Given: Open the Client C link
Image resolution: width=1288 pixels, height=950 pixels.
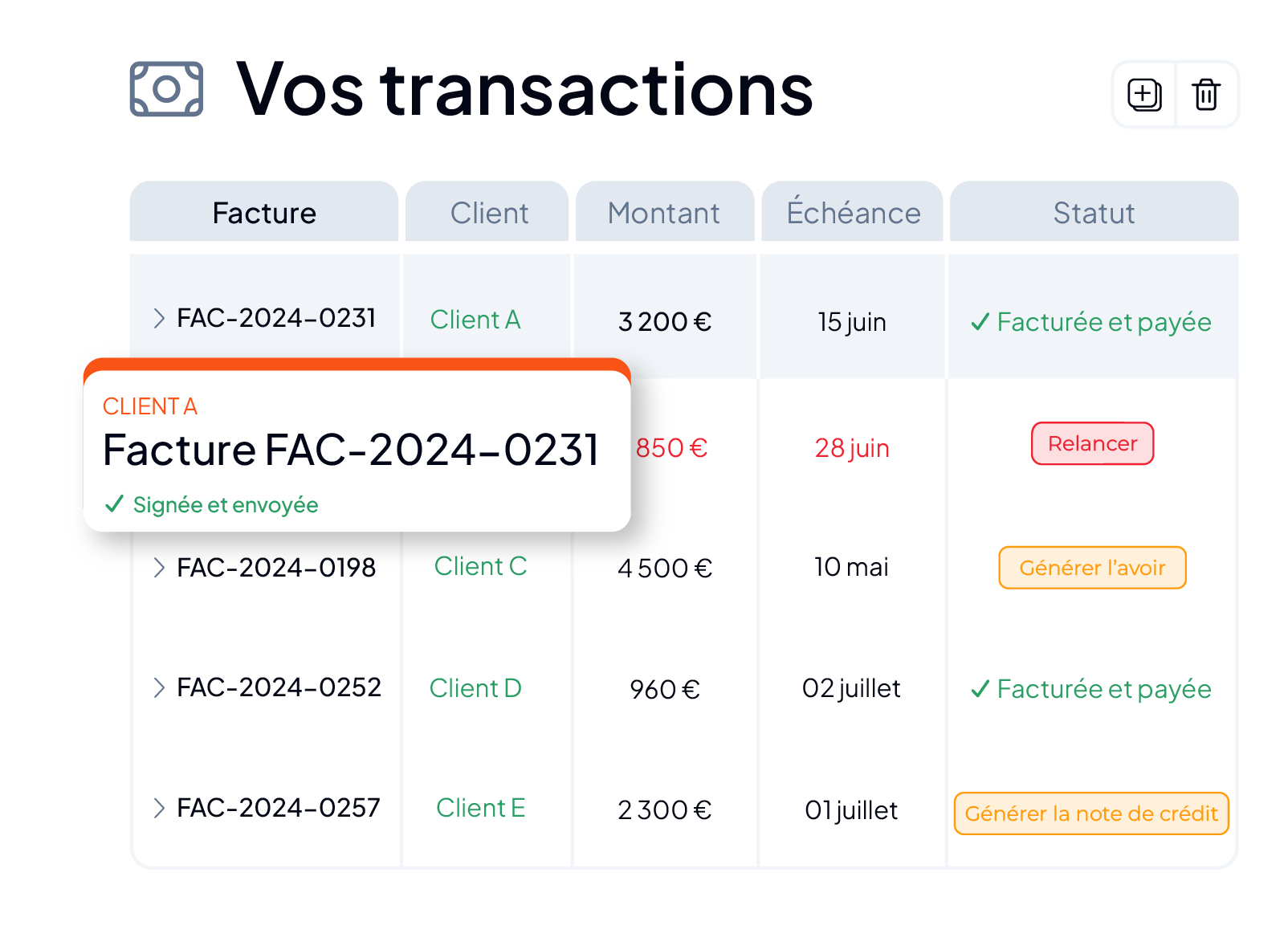Looking at the screenshot, I should (x=480, y=566).
